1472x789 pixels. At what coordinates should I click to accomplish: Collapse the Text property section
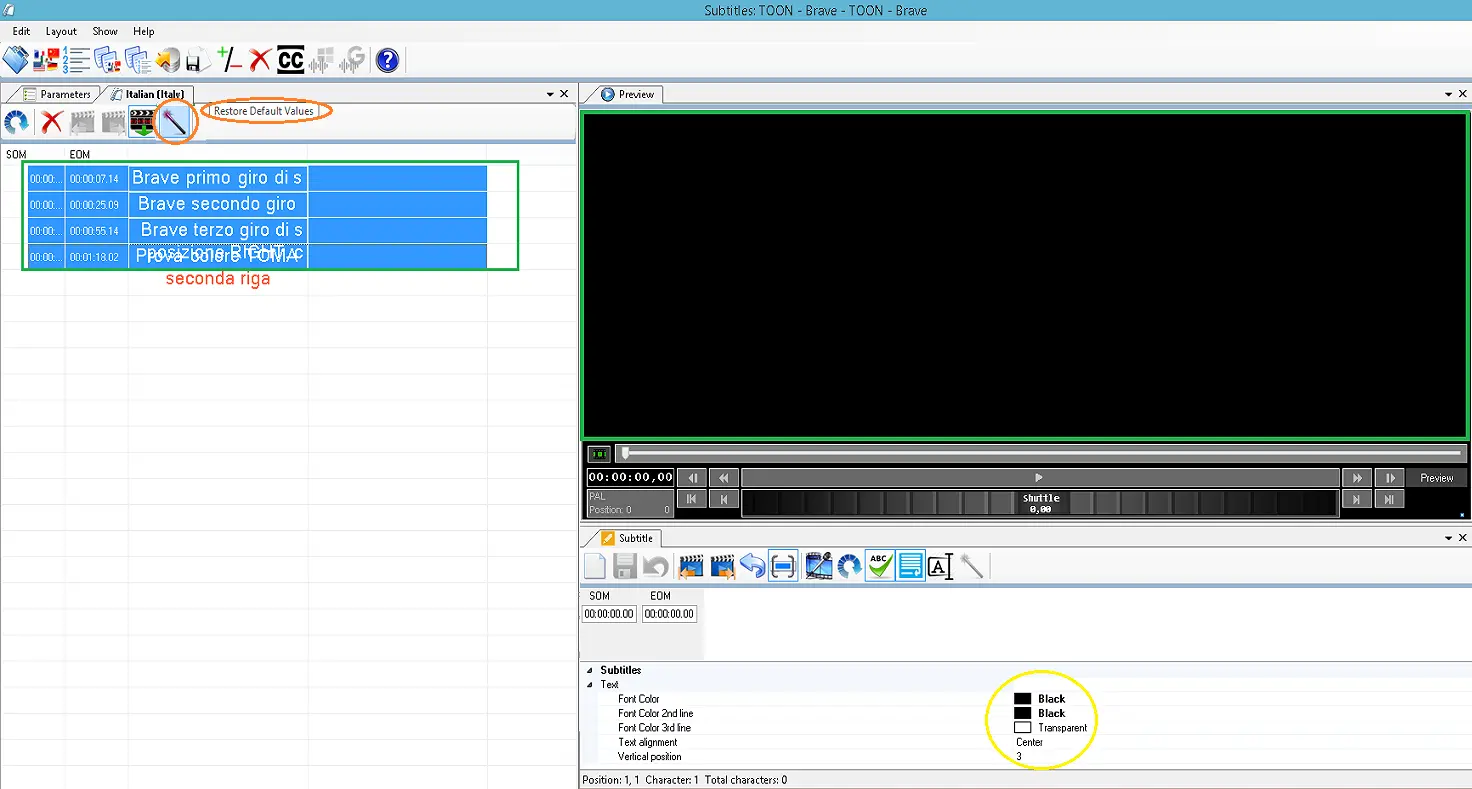588,685
